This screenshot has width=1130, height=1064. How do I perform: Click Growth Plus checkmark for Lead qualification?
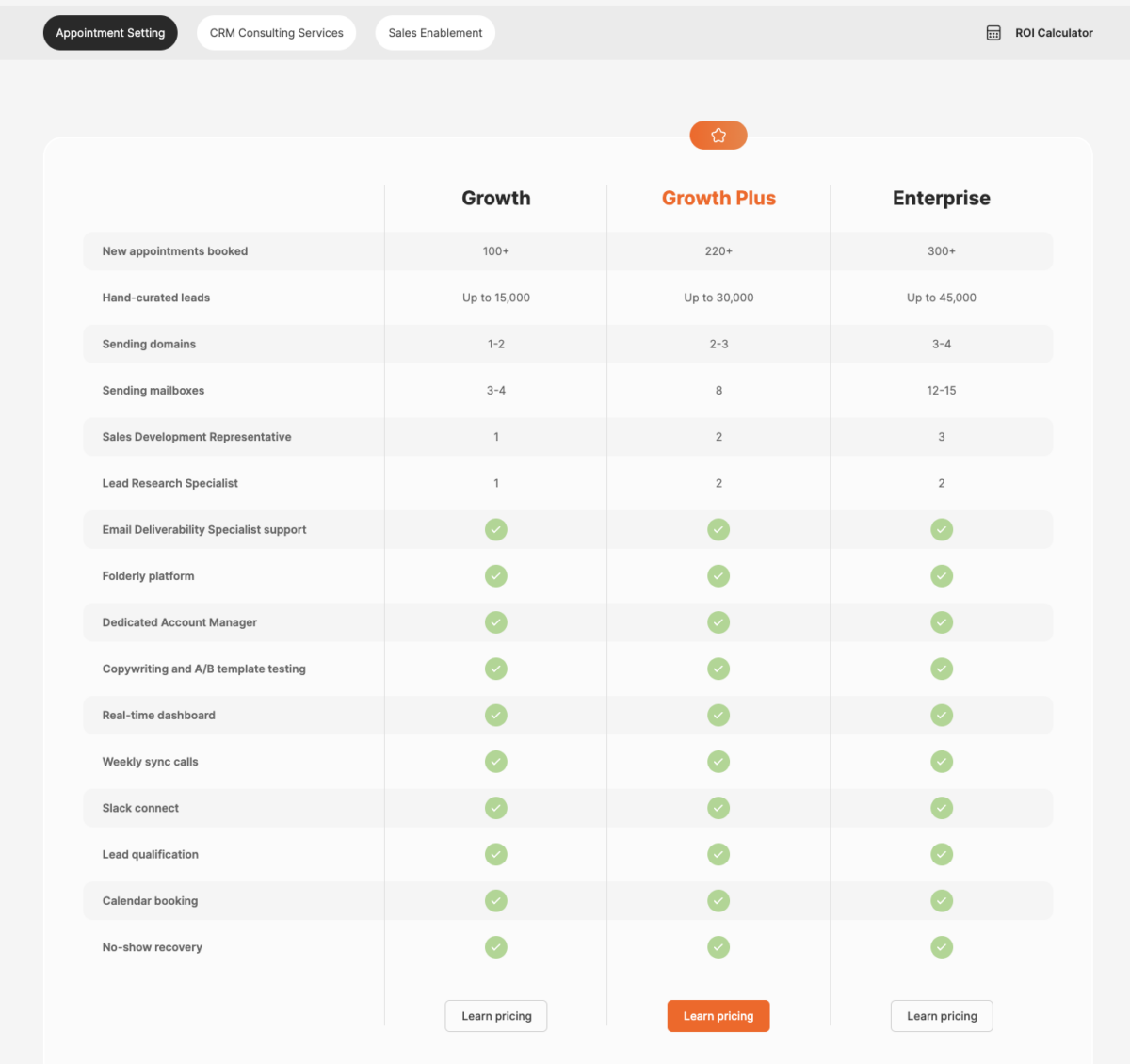[x=718, y=854]
